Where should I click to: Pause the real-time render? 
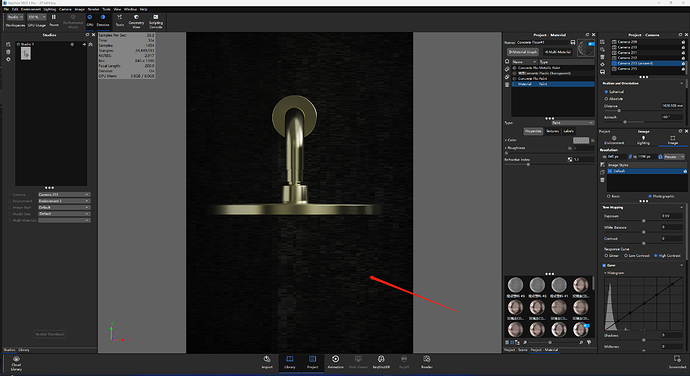(x=54, y=20)
